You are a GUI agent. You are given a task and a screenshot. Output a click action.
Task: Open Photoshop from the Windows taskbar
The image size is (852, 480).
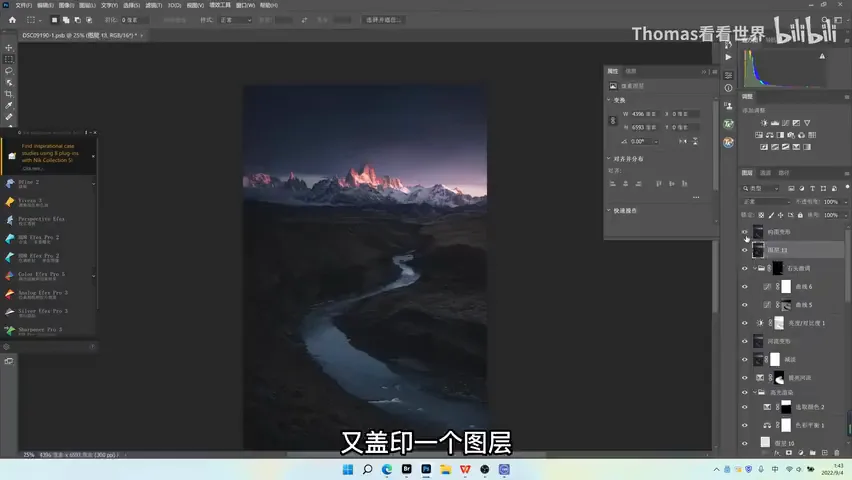(426, 469)
